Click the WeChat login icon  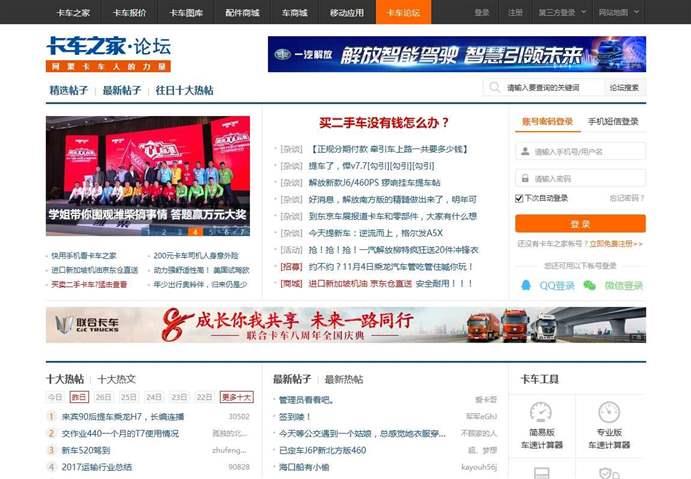[x=589, y=286]
